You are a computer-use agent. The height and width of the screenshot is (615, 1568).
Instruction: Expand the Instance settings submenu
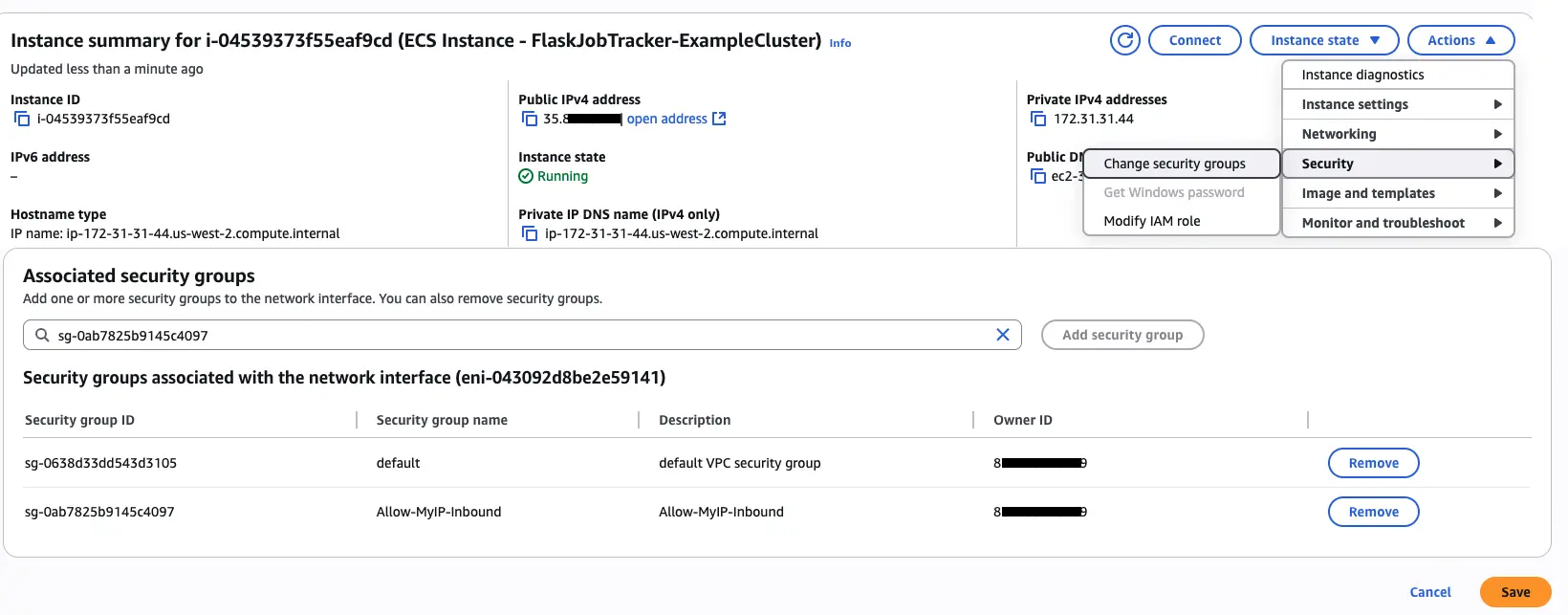1398,104
